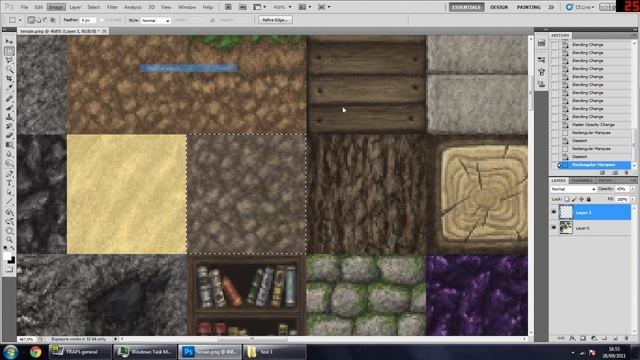Select the Quick Selection tool
Viewport: 640px width, 360px height.
tap(9, 69)
